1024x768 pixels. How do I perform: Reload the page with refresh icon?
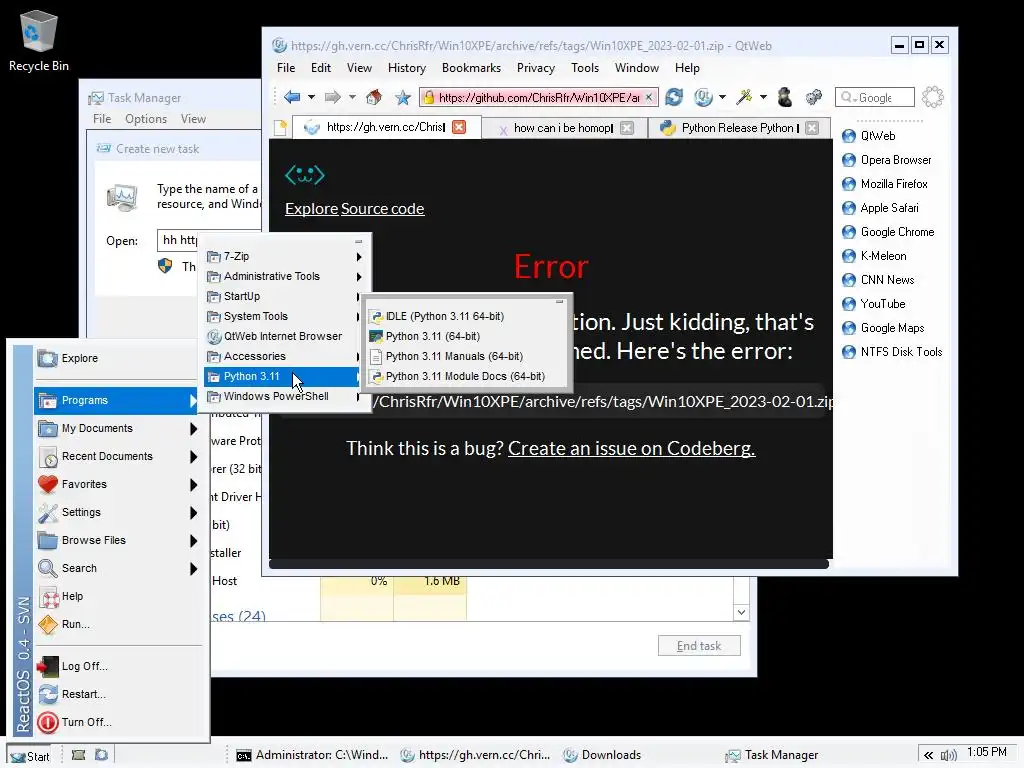(673, 97)
